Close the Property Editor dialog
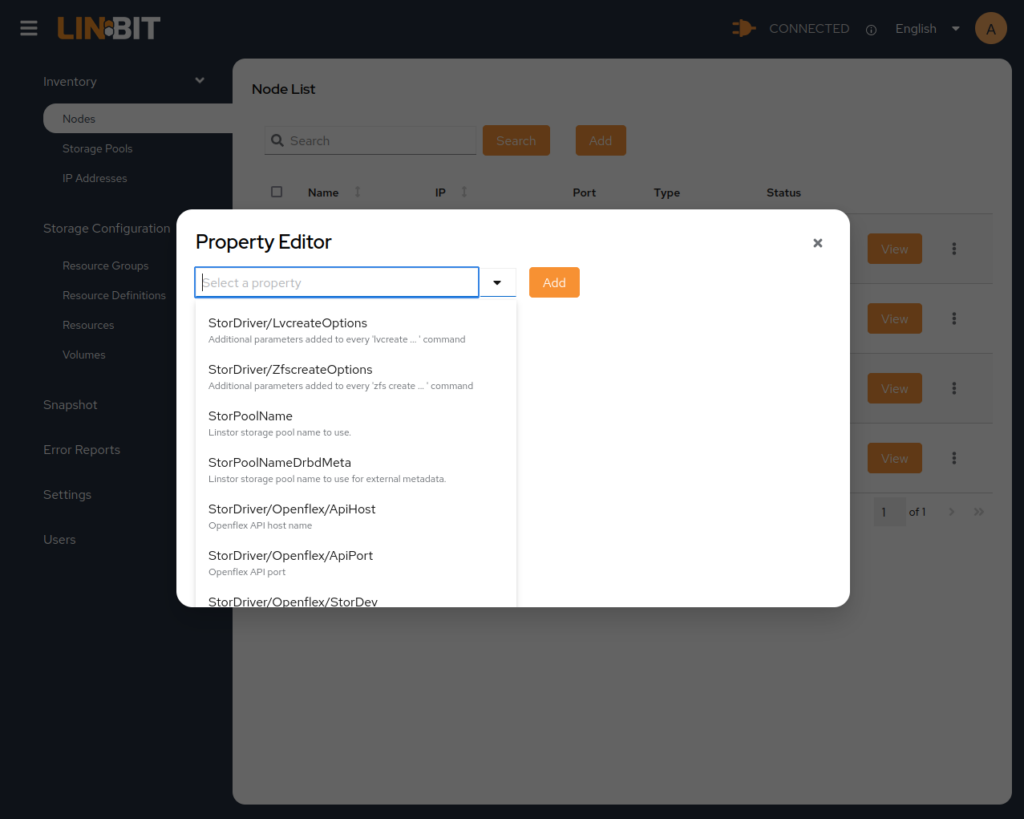Viewport: 1024px width, 819px height. [817, 243]
